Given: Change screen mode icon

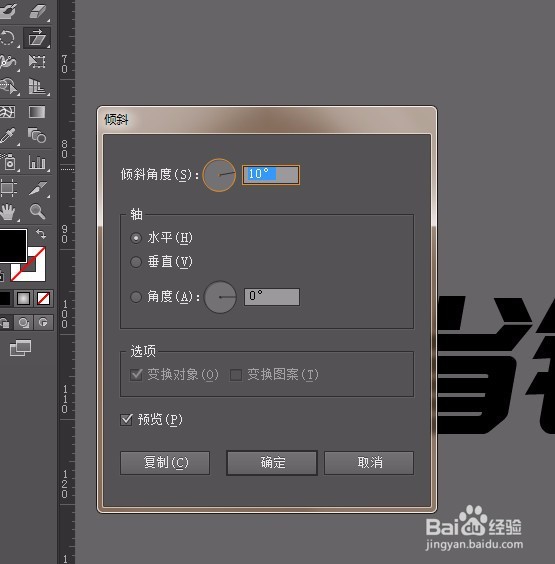Looking at the screenshot, I should (21, 348).
